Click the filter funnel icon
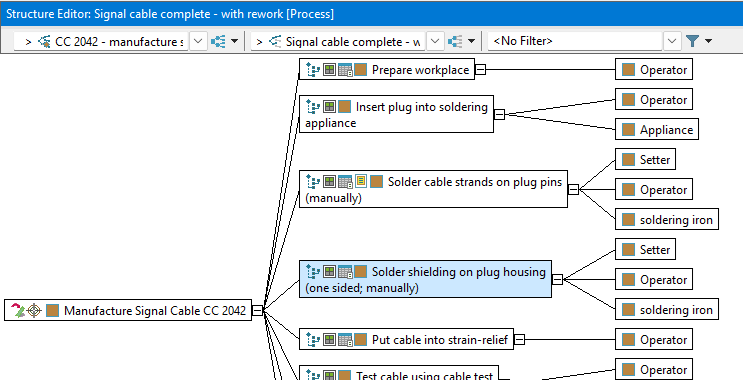 (x=692, y=41)
